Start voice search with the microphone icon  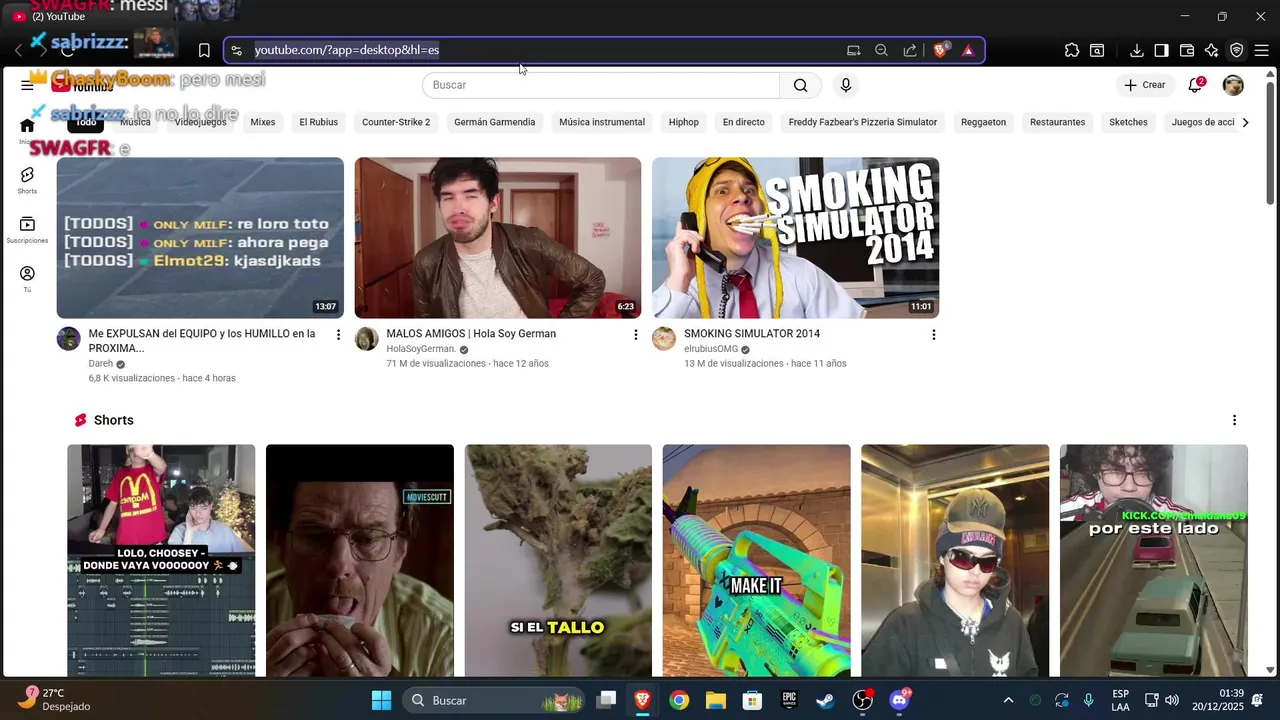846,85
